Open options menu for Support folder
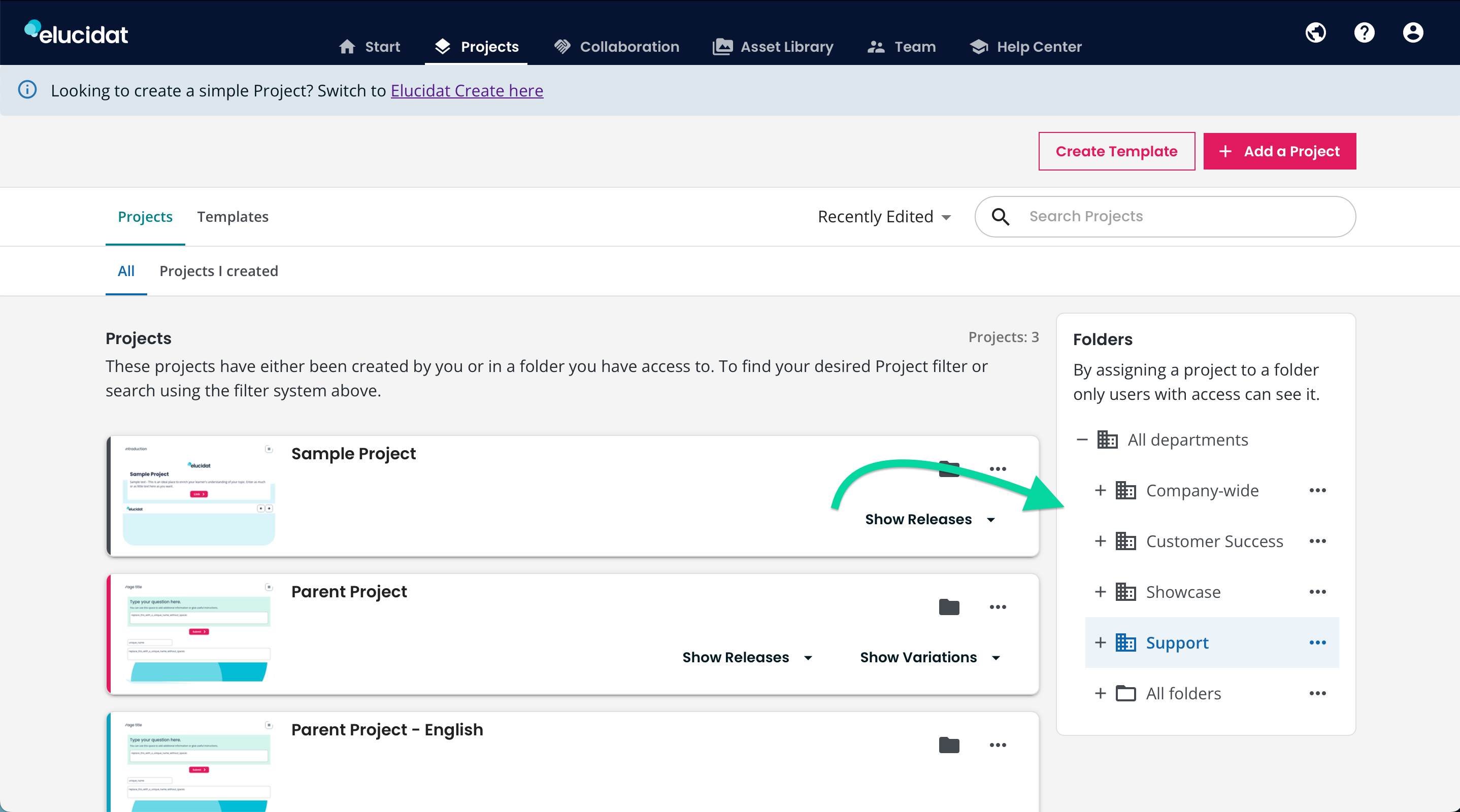 coord(1317,642)
